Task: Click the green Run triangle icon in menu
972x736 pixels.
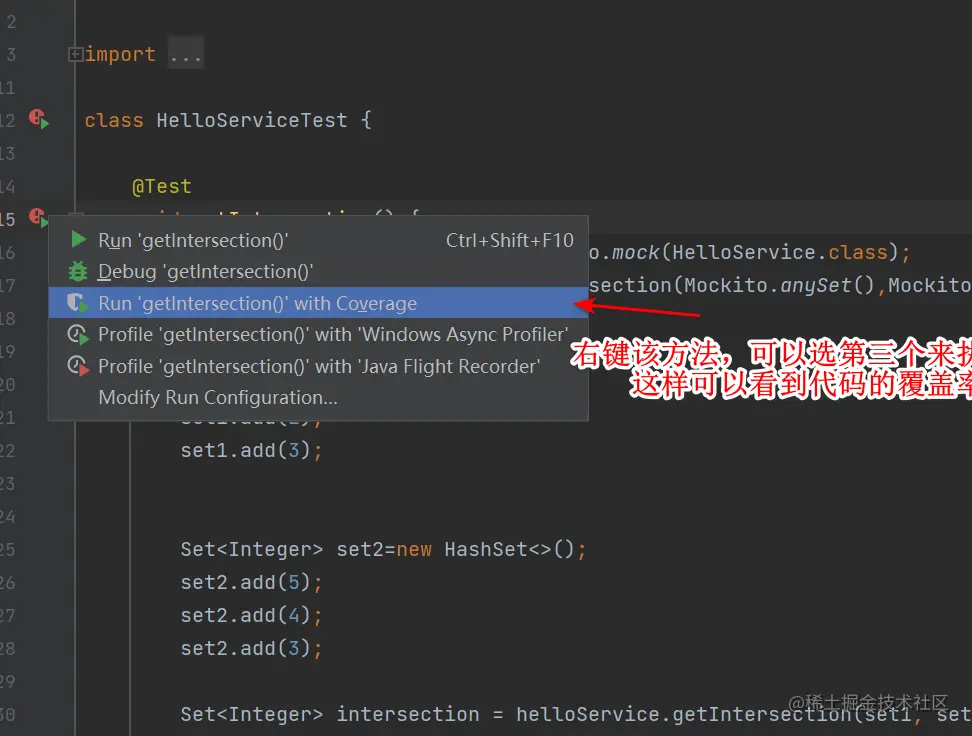Action: pyautogui.click(x=78, y=239)
